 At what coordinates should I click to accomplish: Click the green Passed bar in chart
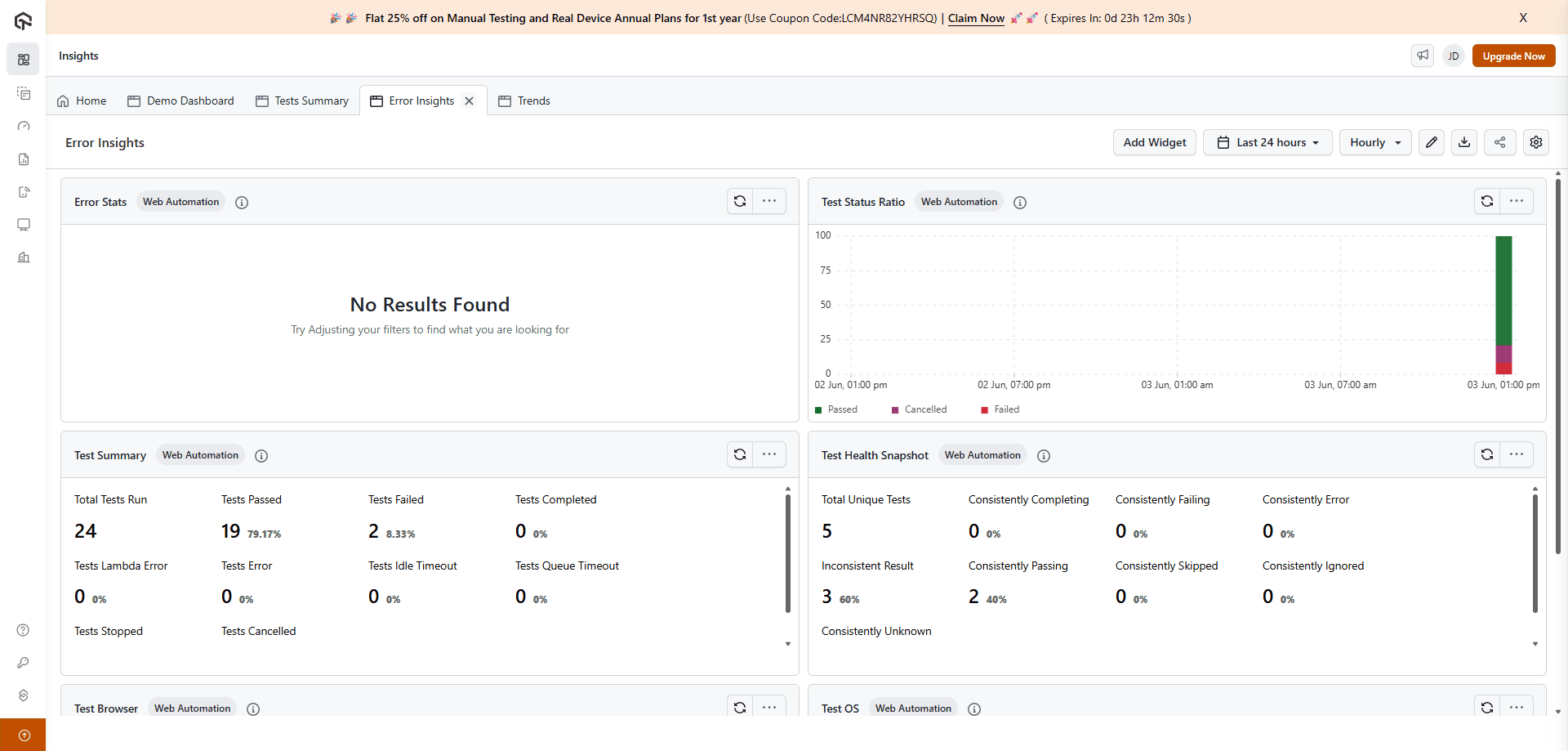point(1503,290)
